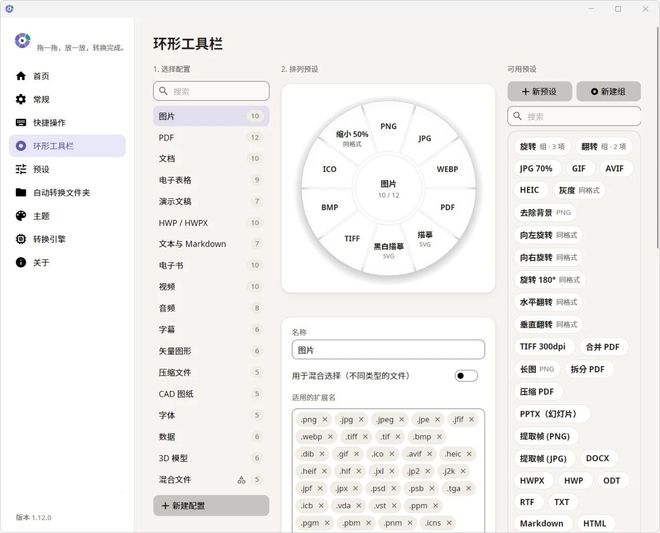Click the app logo in sidebar header
This screenshot has height=533, width=660.
pos(22,41)
